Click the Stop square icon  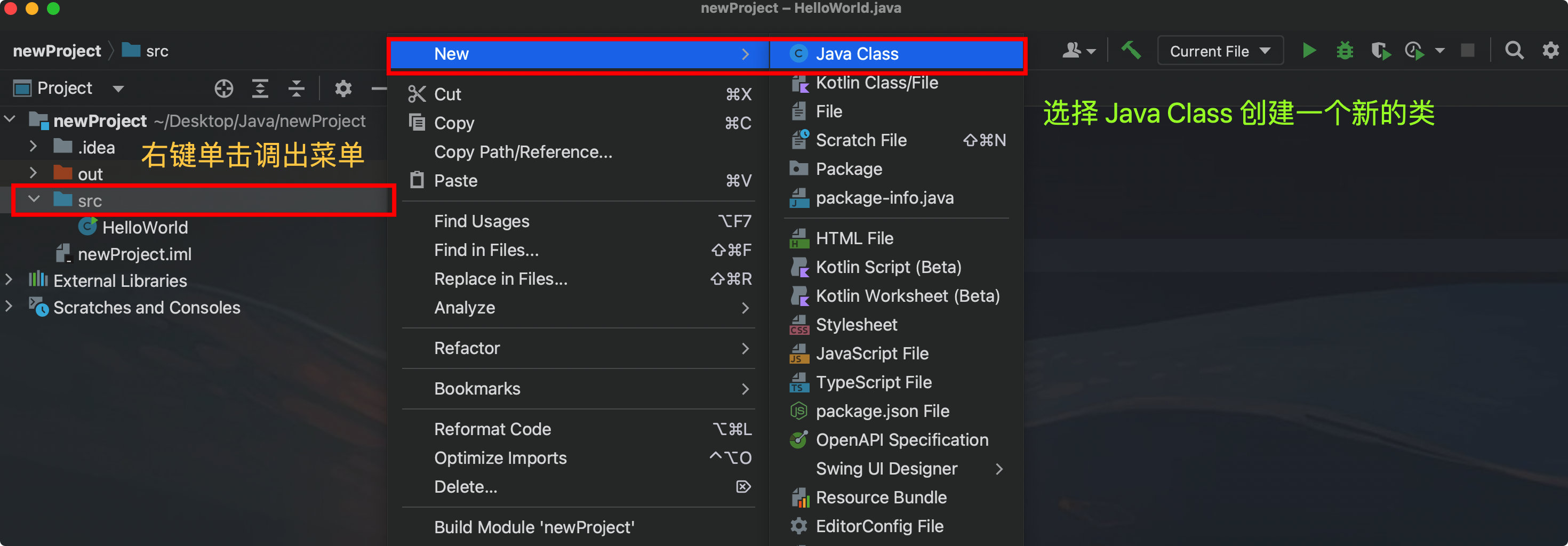click(x=1468, y=51)
